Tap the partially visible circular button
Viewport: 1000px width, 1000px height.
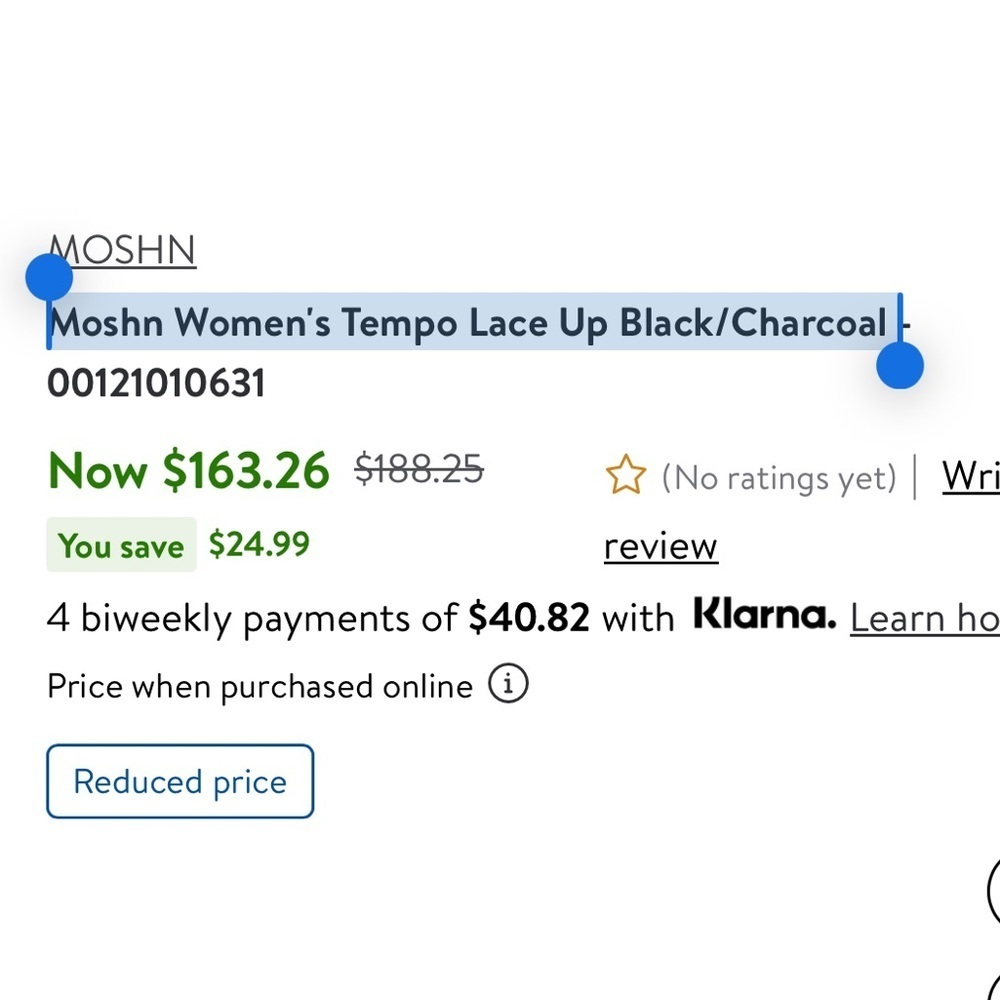(x=994, y=892)
